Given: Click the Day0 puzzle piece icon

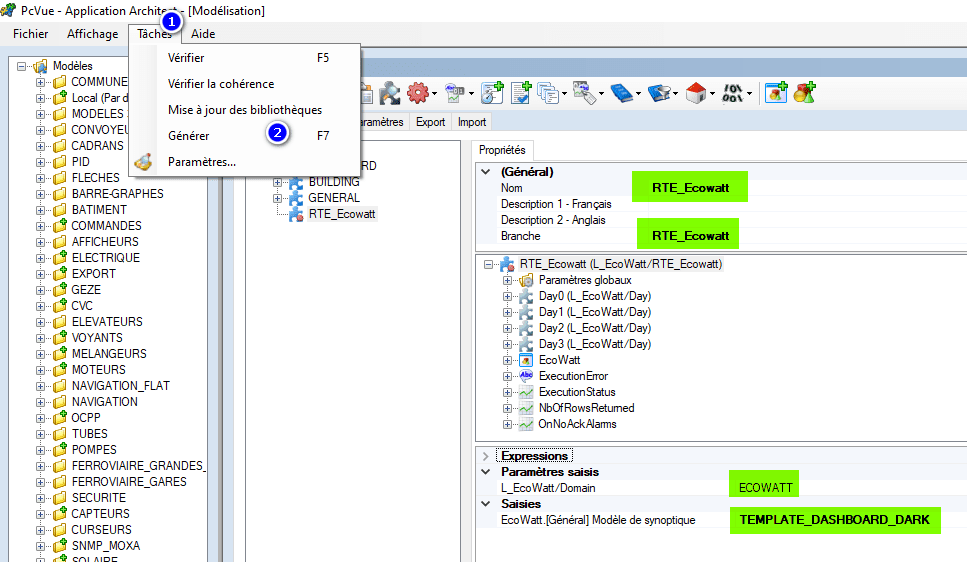Looking at the screenshot, I should [526, 296].
